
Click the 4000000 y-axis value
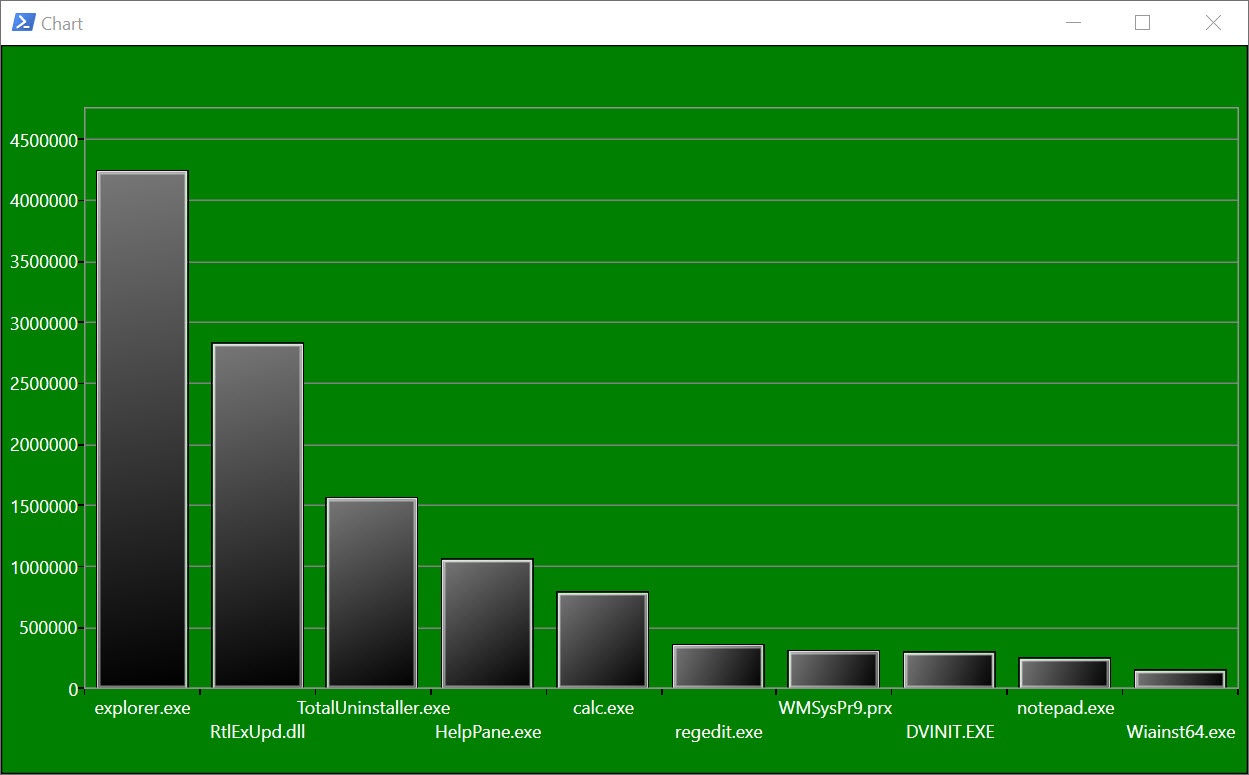(x=43, y=201)
